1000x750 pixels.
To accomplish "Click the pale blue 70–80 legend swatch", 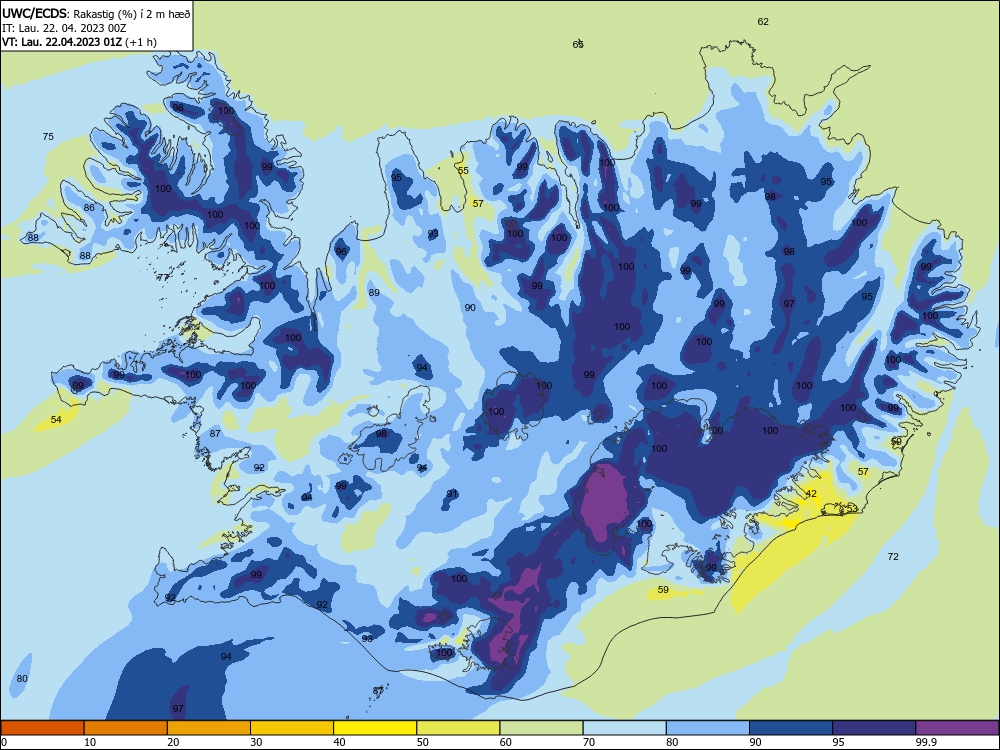I will tap(624, 728).
